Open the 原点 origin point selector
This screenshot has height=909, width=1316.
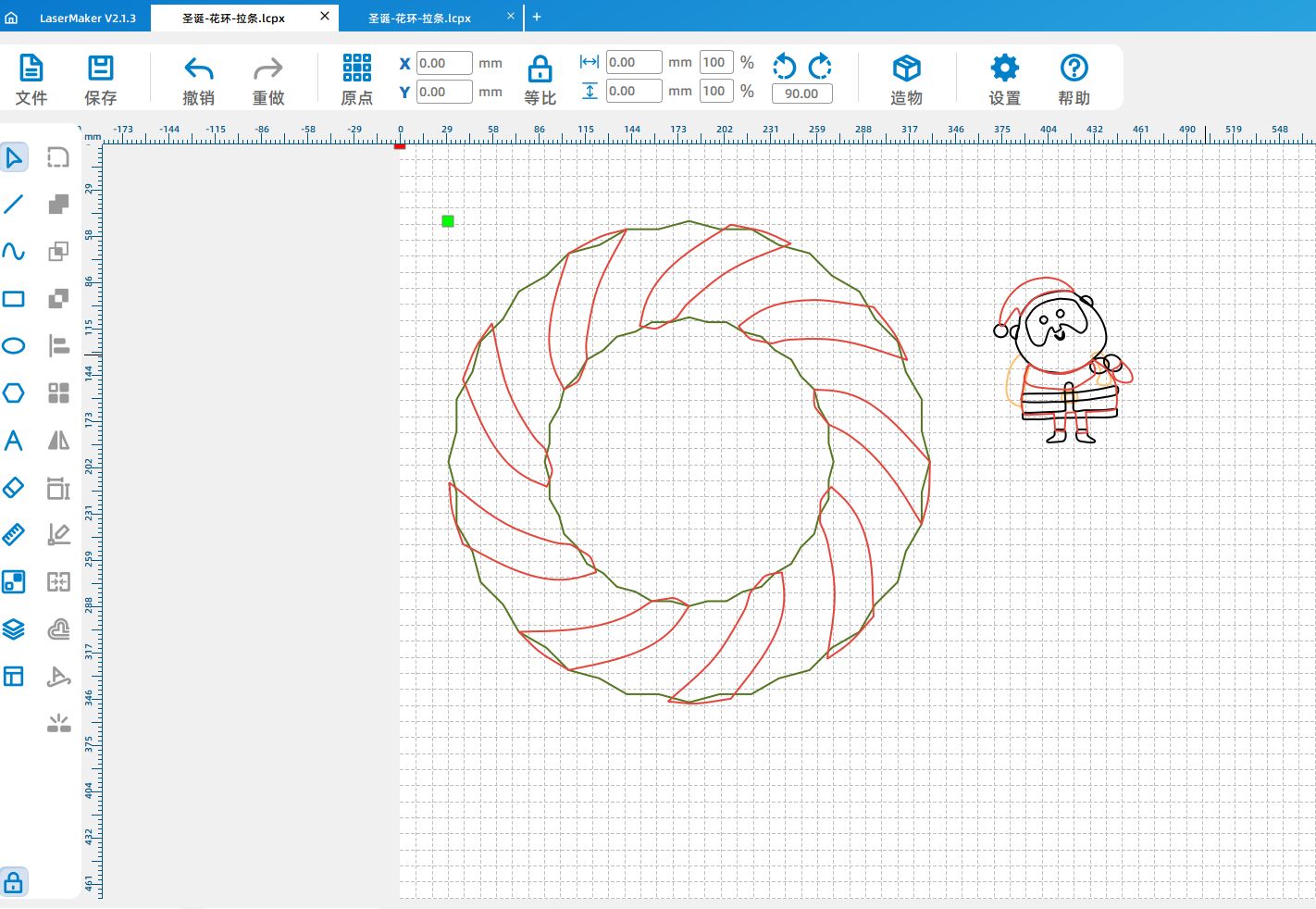356,80
